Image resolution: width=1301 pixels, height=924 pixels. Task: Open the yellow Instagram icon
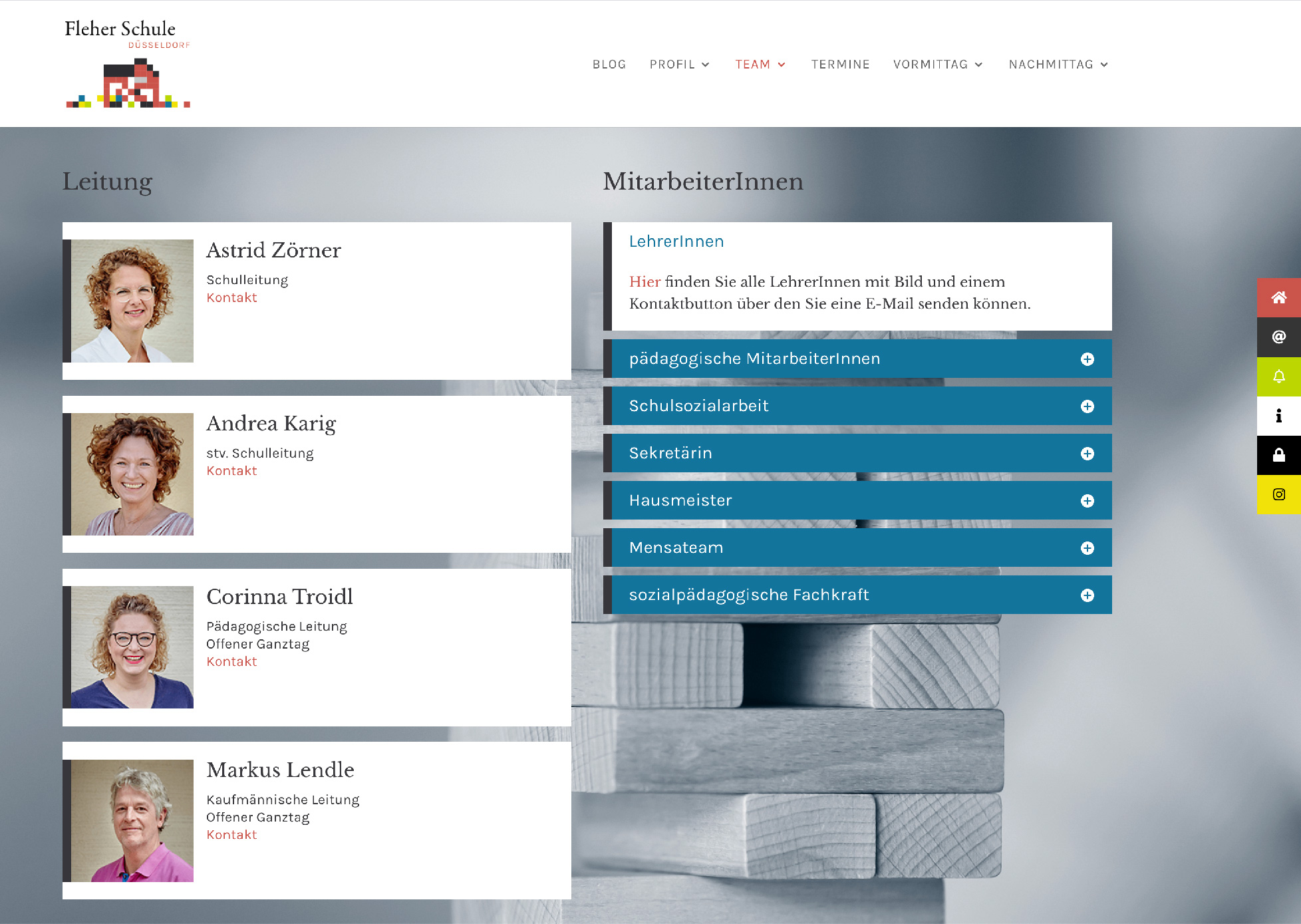tap(1278, 494)
